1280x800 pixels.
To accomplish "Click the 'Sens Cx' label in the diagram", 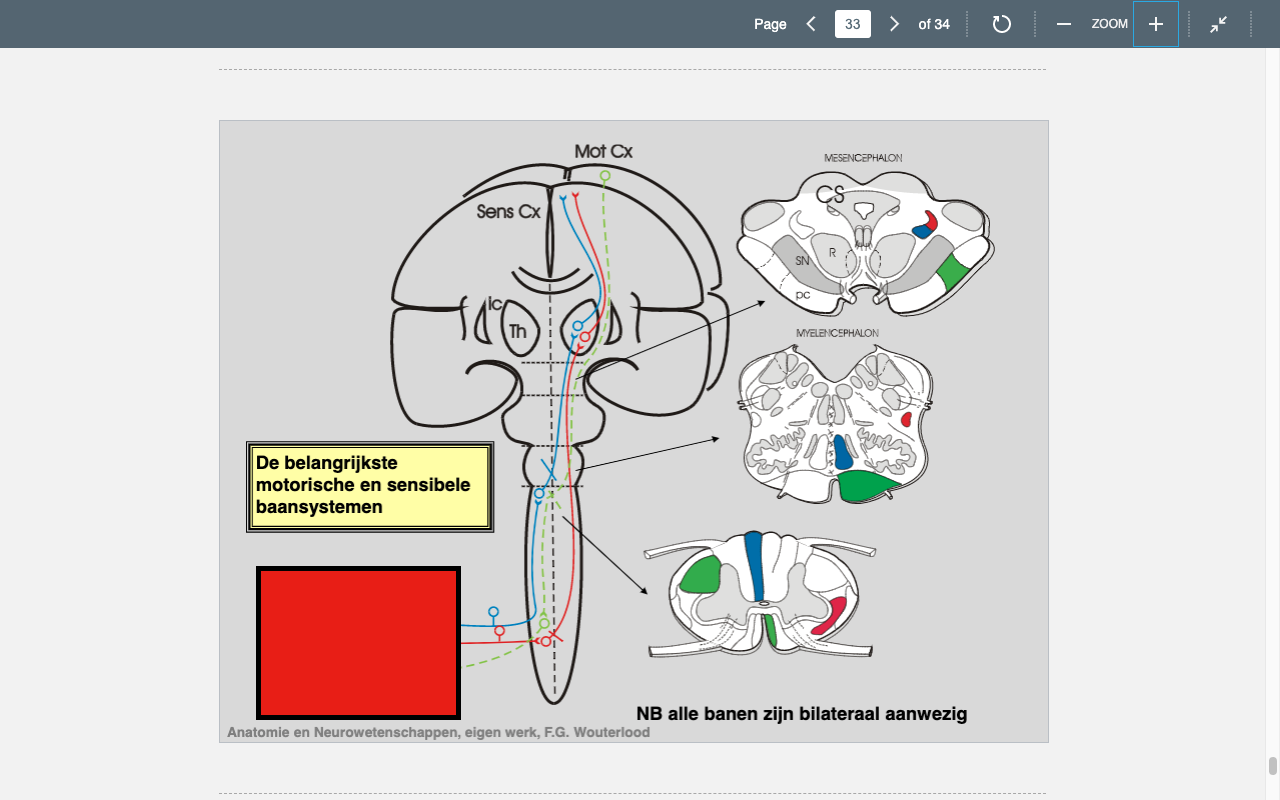I will 508,211.
